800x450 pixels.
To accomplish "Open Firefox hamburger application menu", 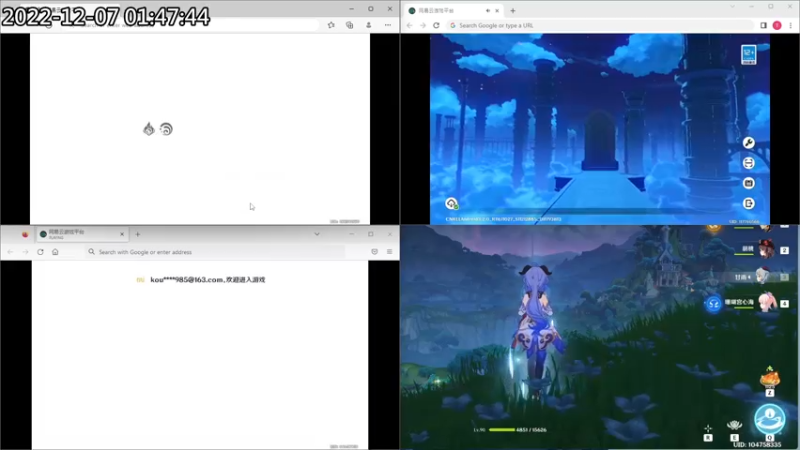I will tap(389, 252).
